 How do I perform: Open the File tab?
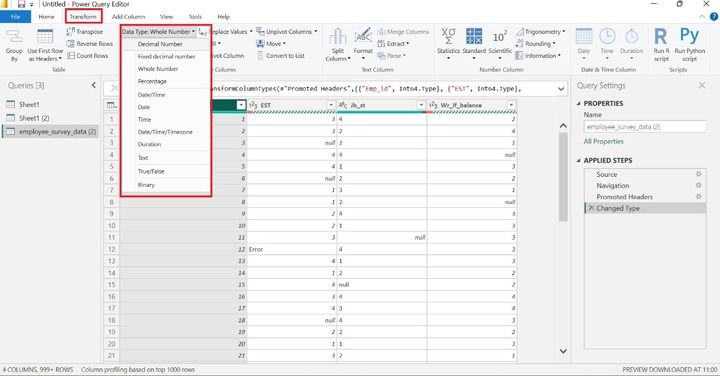[x=15, y=17]
